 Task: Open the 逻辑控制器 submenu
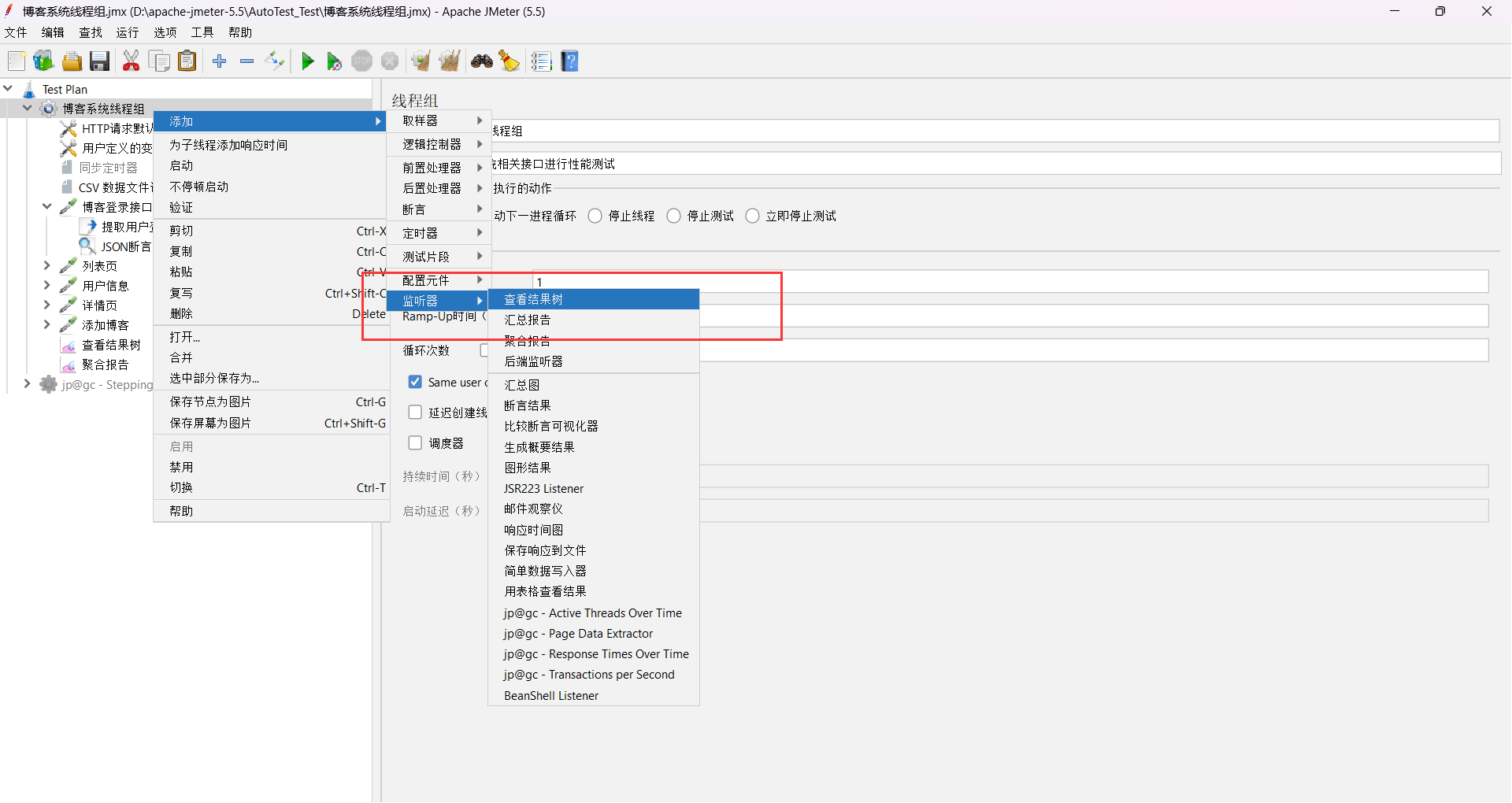pos(439,145)
